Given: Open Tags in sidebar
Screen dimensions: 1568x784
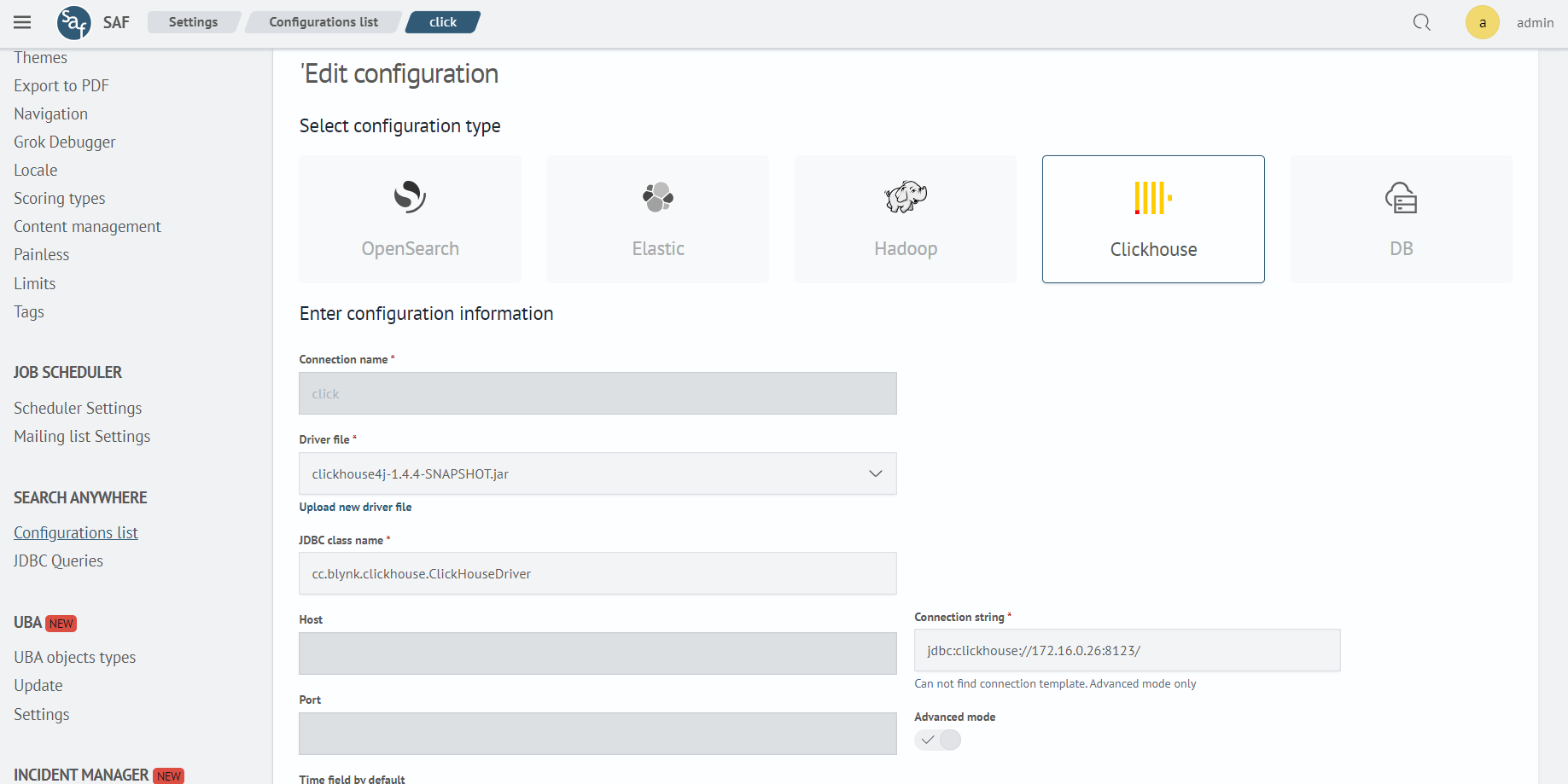Looking at the screenshot, I should pyautogui.click(x=28, y=312).
